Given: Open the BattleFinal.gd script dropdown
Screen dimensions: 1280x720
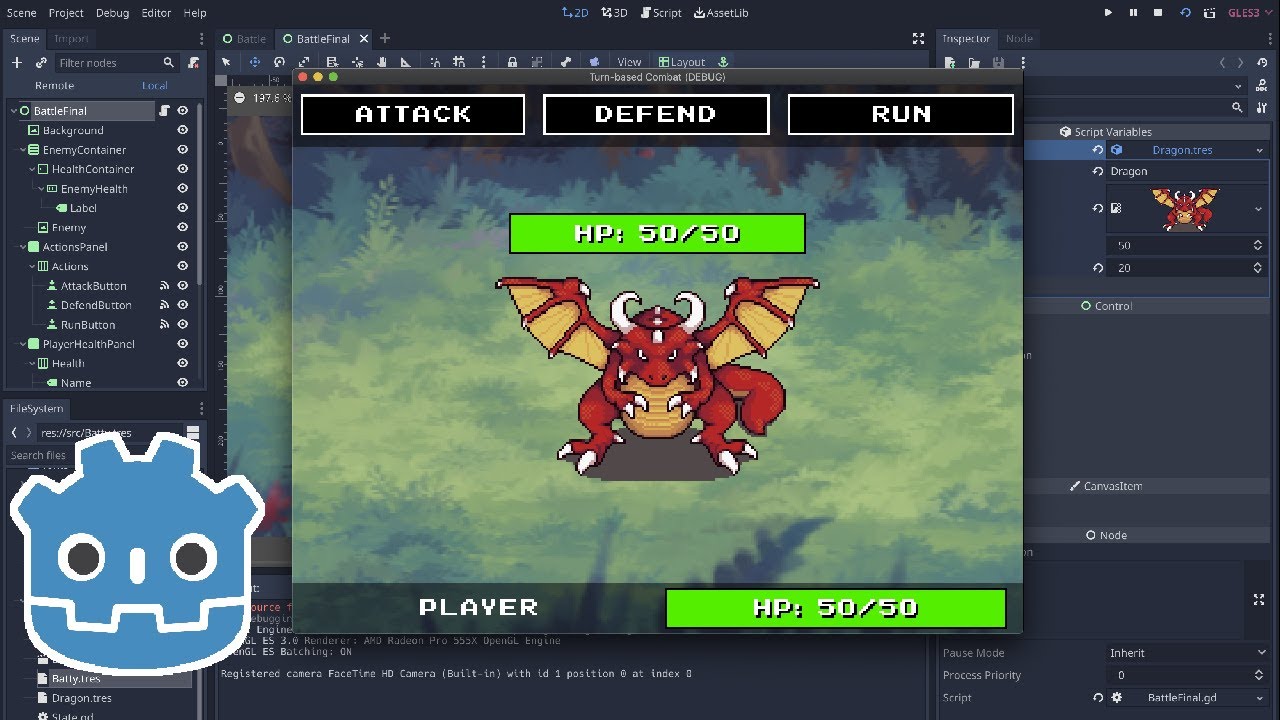Looking at the screenshot, I should click(1259, 698).
